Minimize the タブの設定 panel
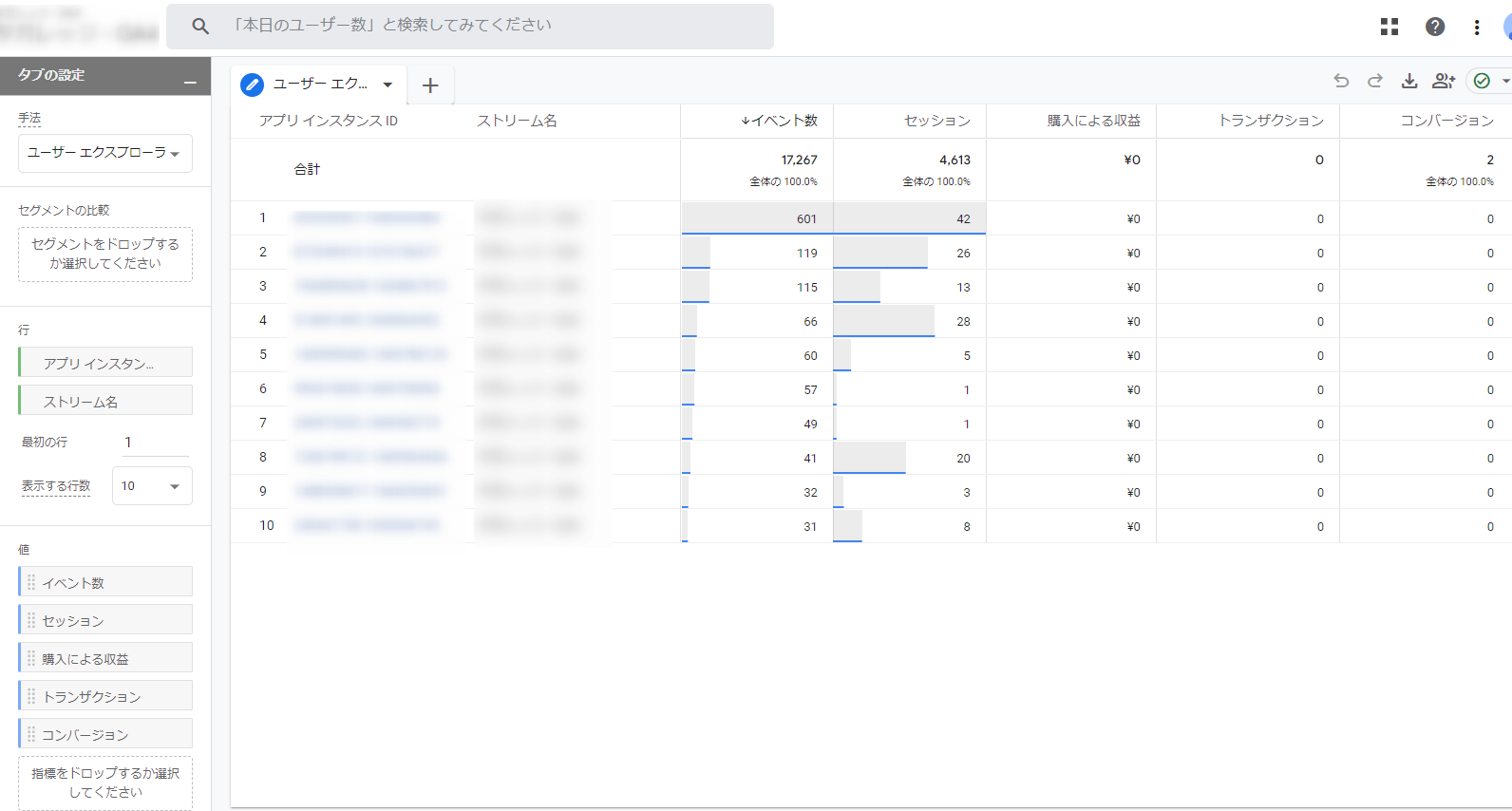The width and height of the screenshot is (1512, 811). [190, 84]
